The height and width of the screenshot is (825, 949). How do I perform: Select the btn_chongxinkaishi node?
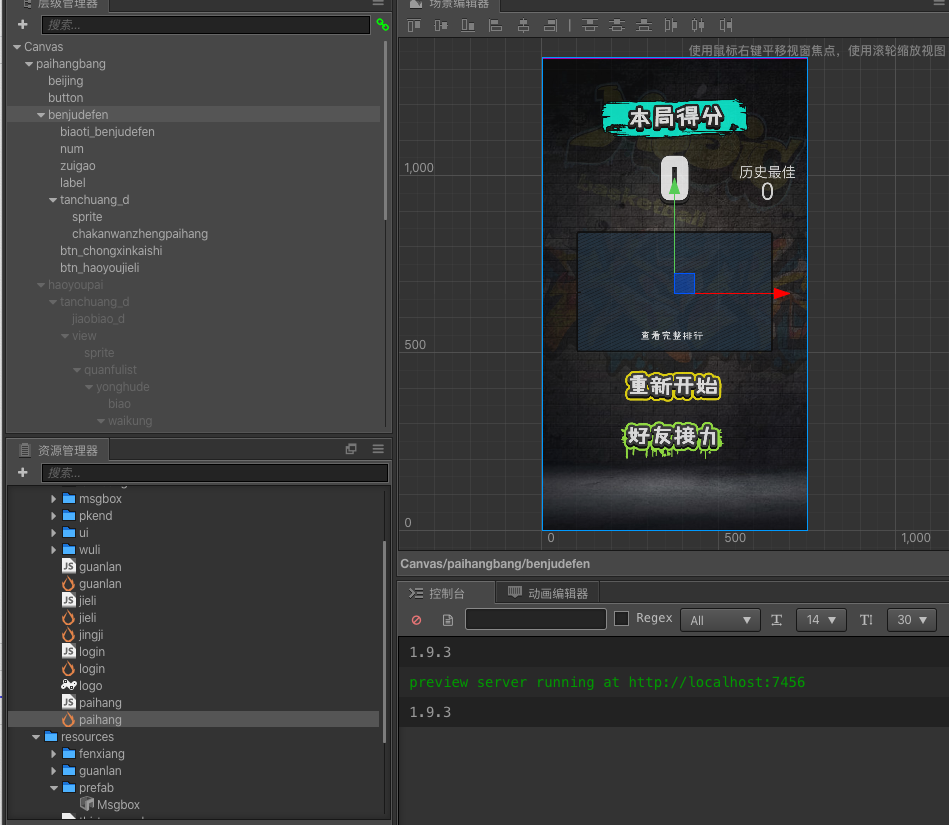[111, 251]
